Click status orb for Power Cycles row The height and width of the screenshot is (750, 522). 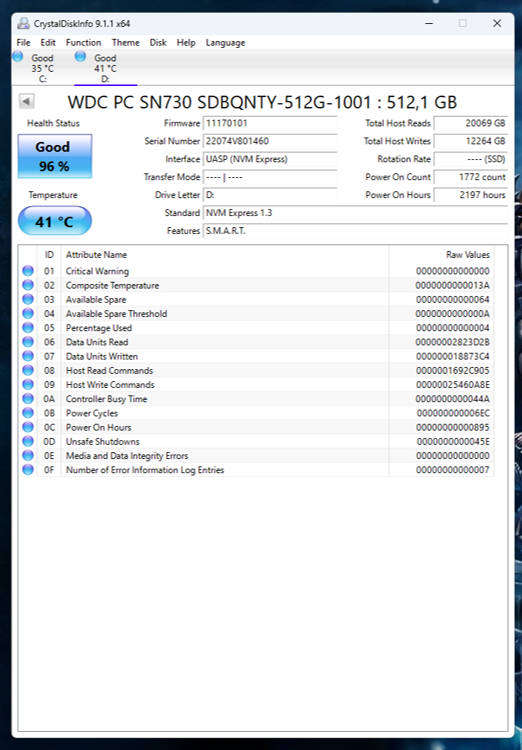tap(28, 413)
